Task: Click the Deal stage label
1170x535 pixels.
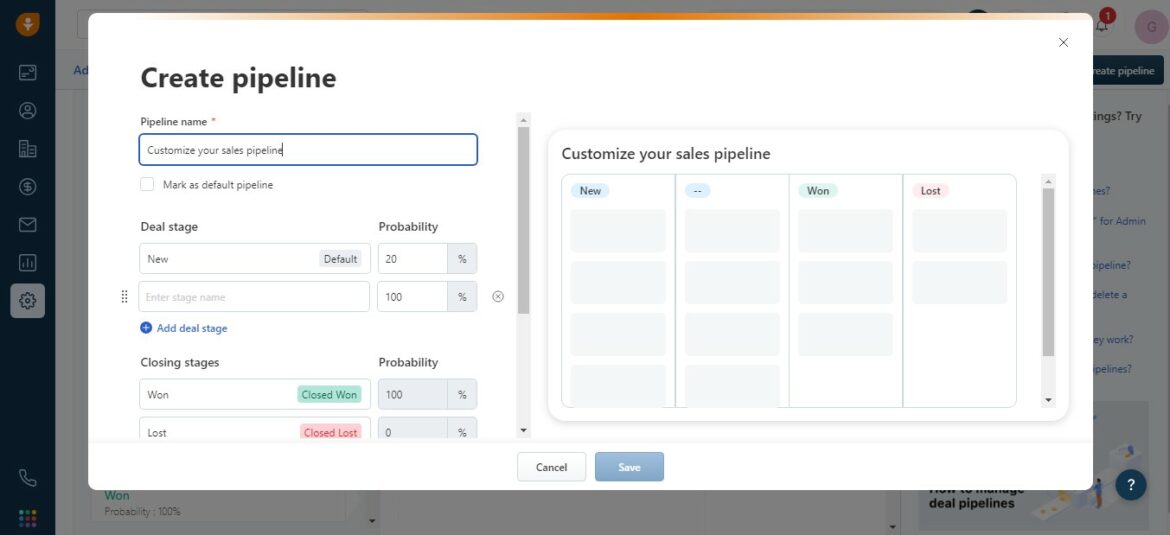Action: click(x=169, y=226)
